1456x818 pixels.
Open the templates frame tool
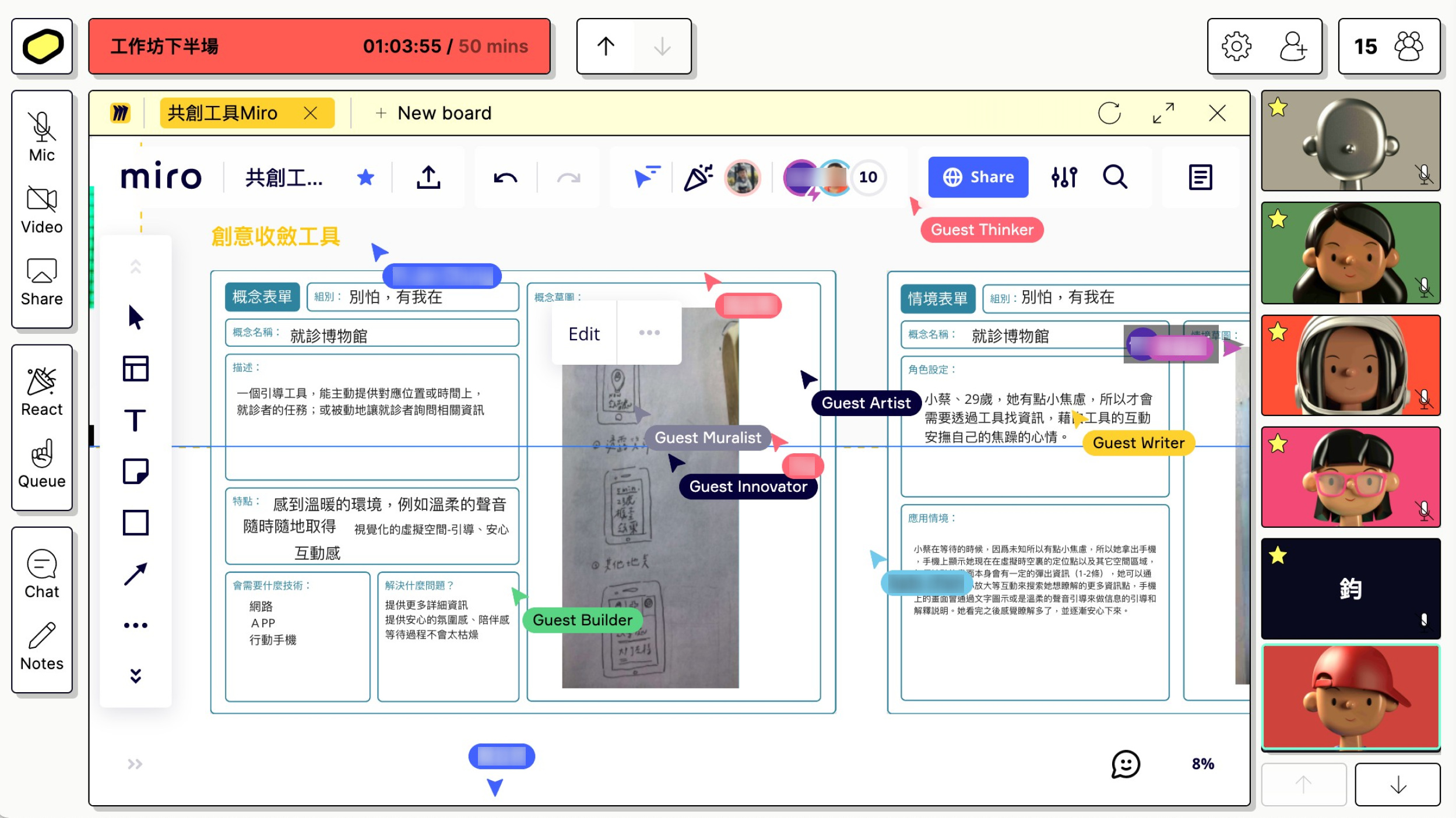(x=135, y=369)
